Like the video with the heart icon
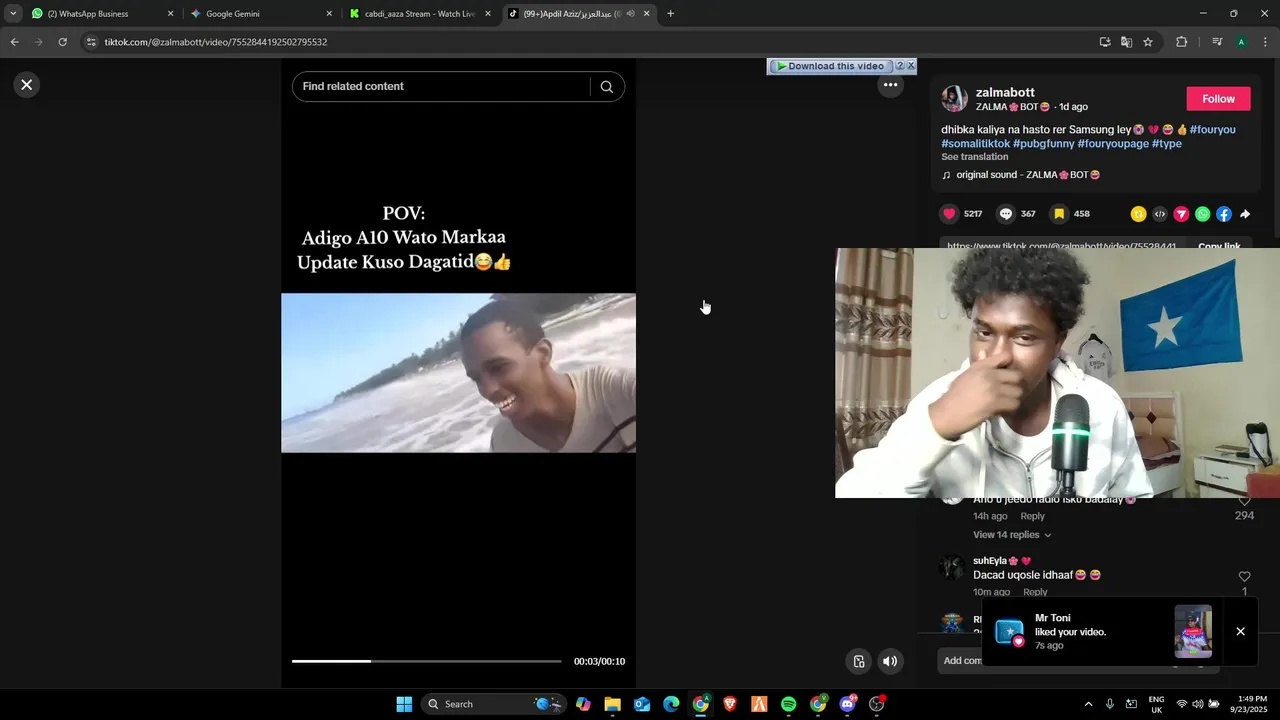Screen dimensions: 1280x720 pos(949,214)
